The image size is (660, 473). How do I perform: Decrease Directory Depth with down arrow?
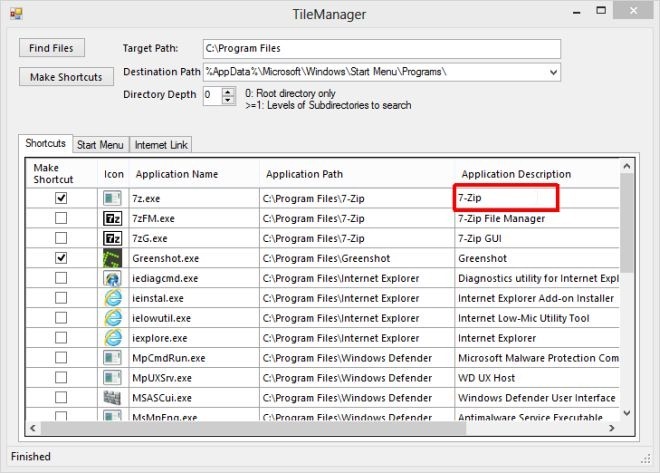tap(228, 100)
